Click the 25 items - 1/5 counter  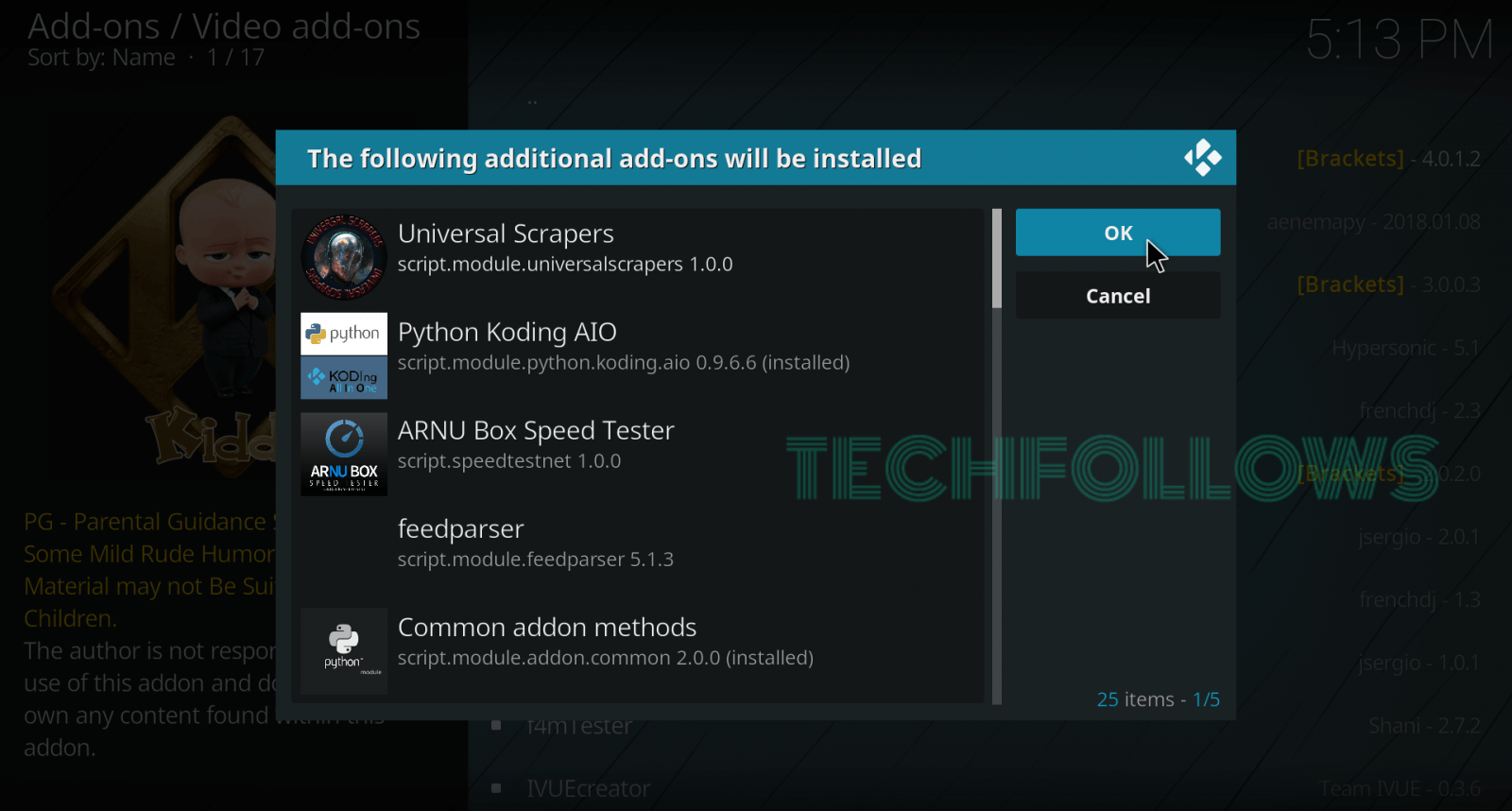pos(1159,699)
